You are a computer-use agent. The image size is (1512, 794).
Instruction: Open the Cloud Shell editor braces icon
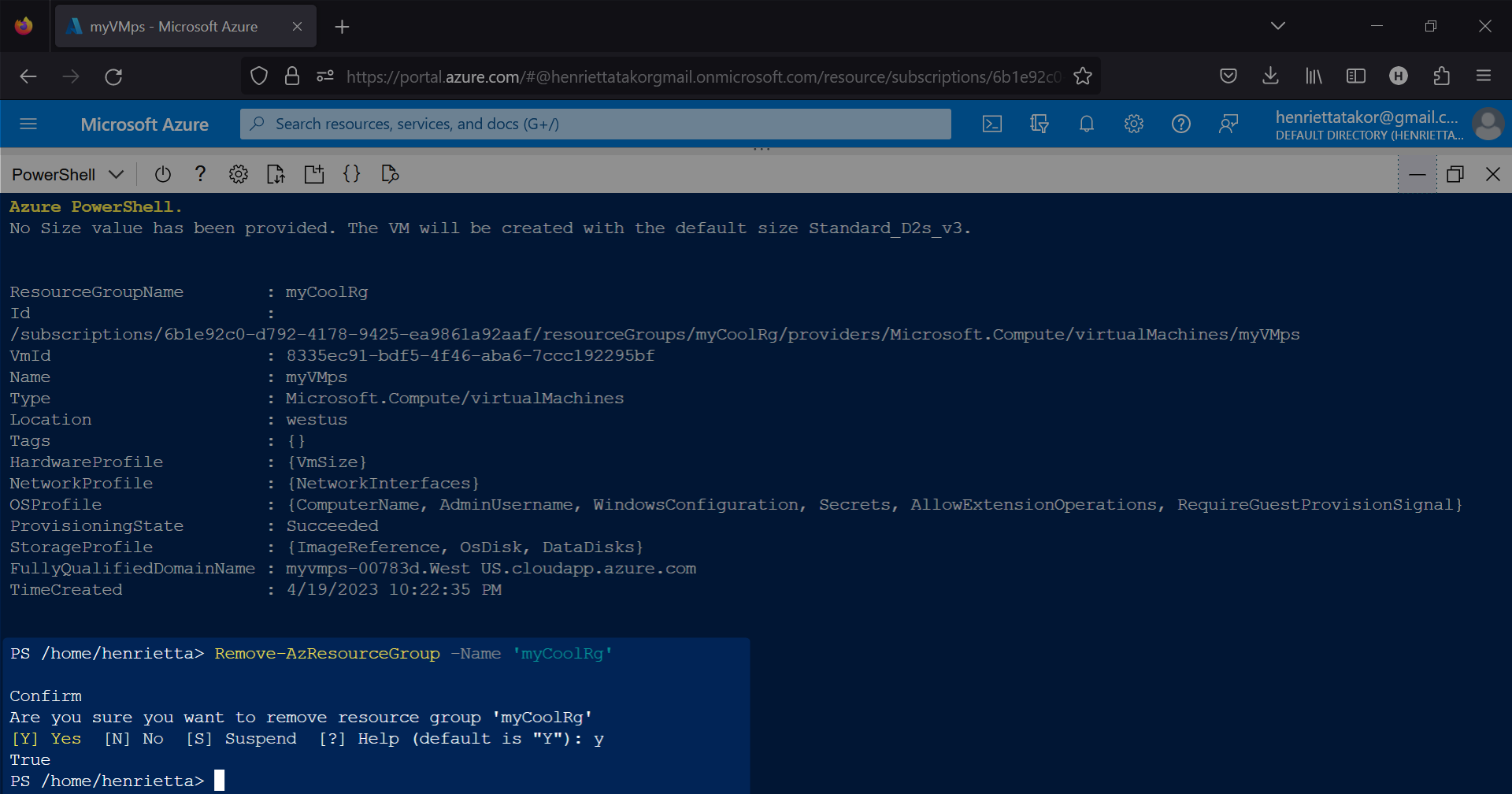[x=352, y=174]
